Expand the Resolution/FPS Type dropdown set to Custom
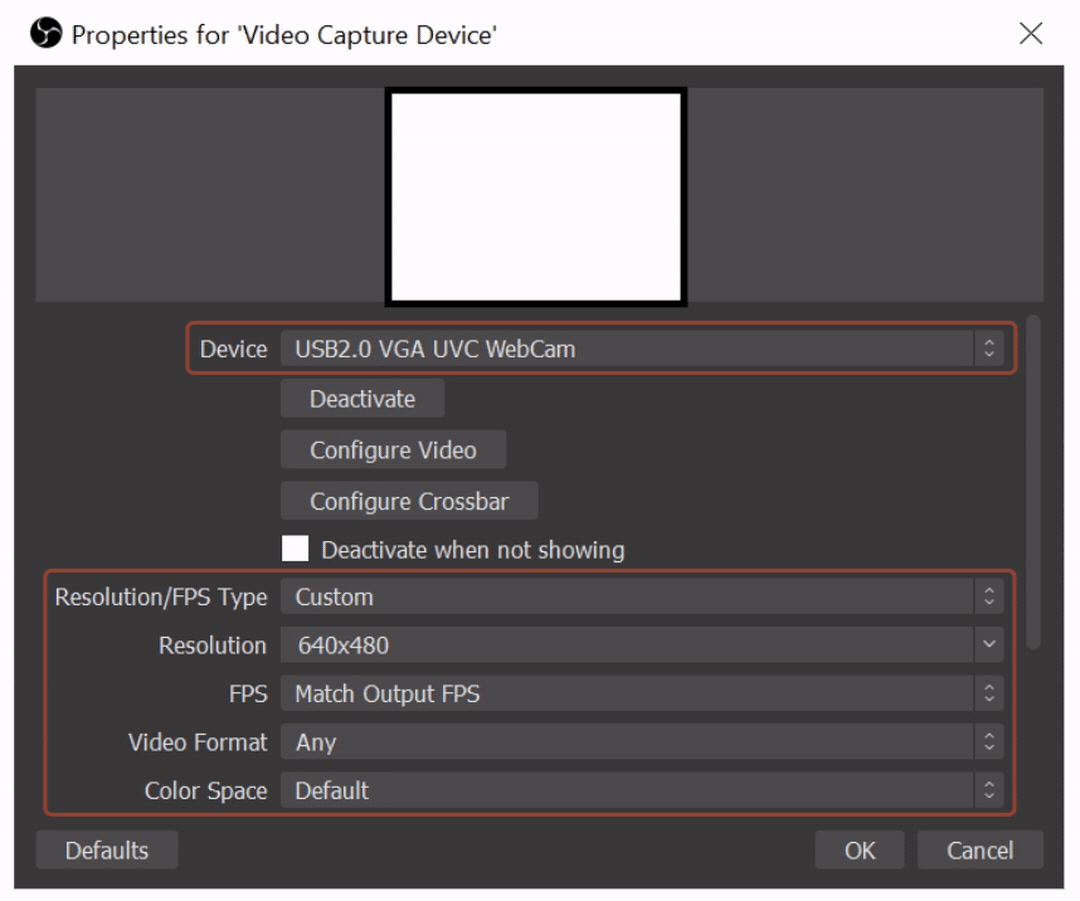The height and width of the screenshot is (901, 1080). [x=640, y=597]
